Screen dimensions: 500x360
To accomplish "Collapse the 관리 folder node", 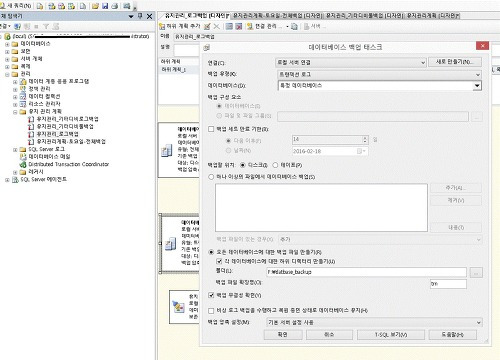I will pyautogui.click(x=7, y=74).
